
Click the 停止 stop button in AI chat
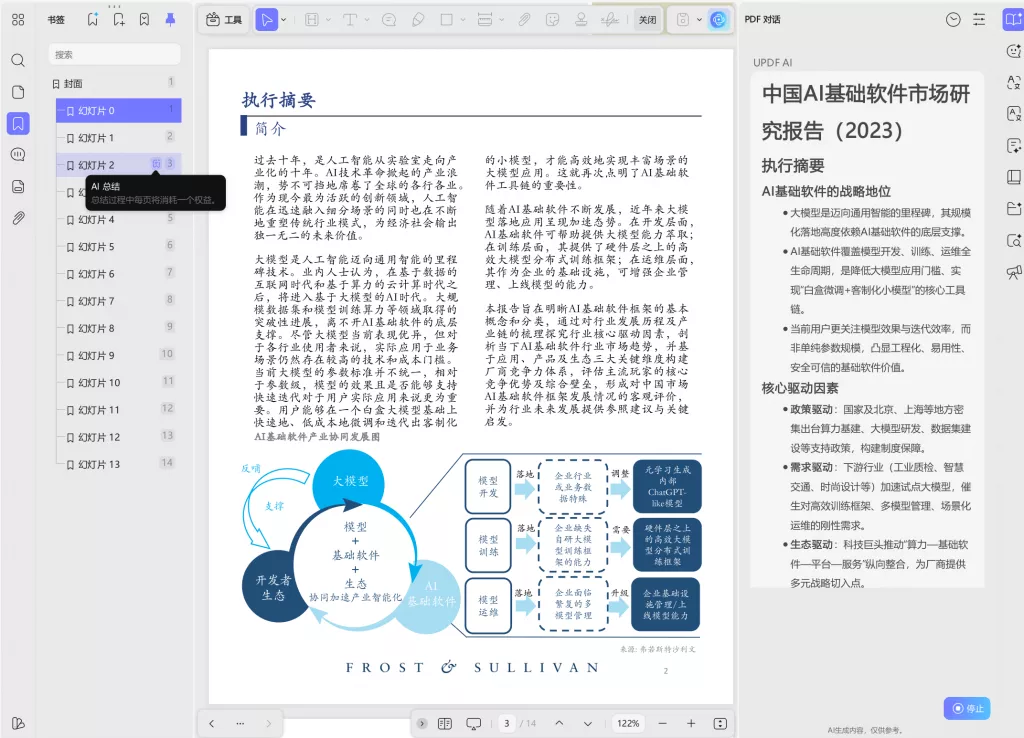click(966, 708)
